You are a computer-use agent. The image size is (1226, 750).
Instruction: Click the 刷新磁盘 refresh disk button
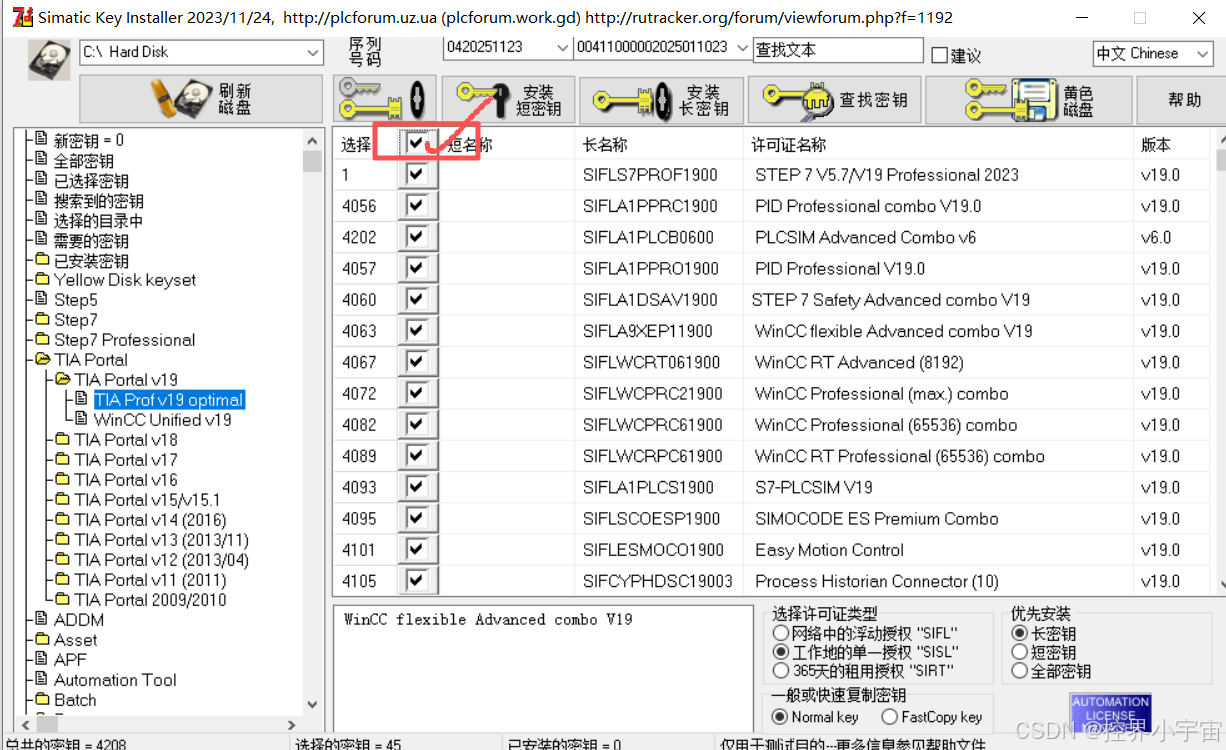[201, 99]
